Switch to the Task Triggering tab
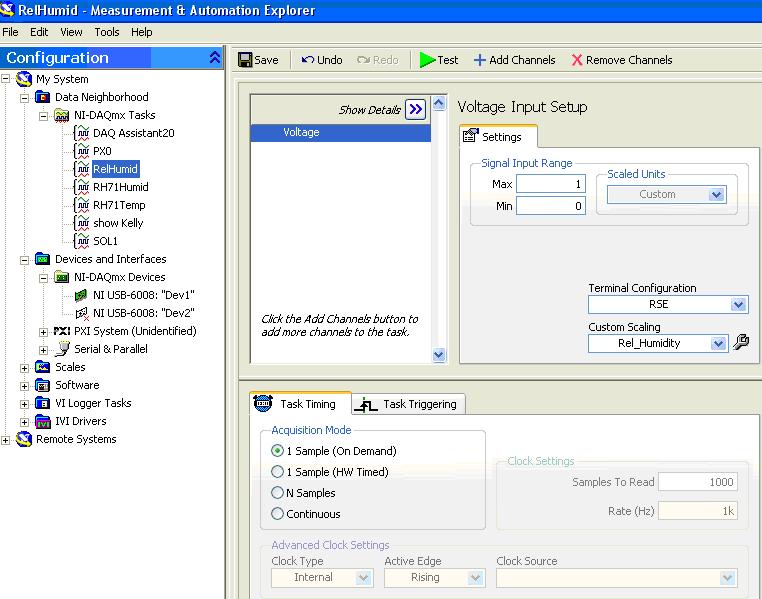 pos(409,404)
